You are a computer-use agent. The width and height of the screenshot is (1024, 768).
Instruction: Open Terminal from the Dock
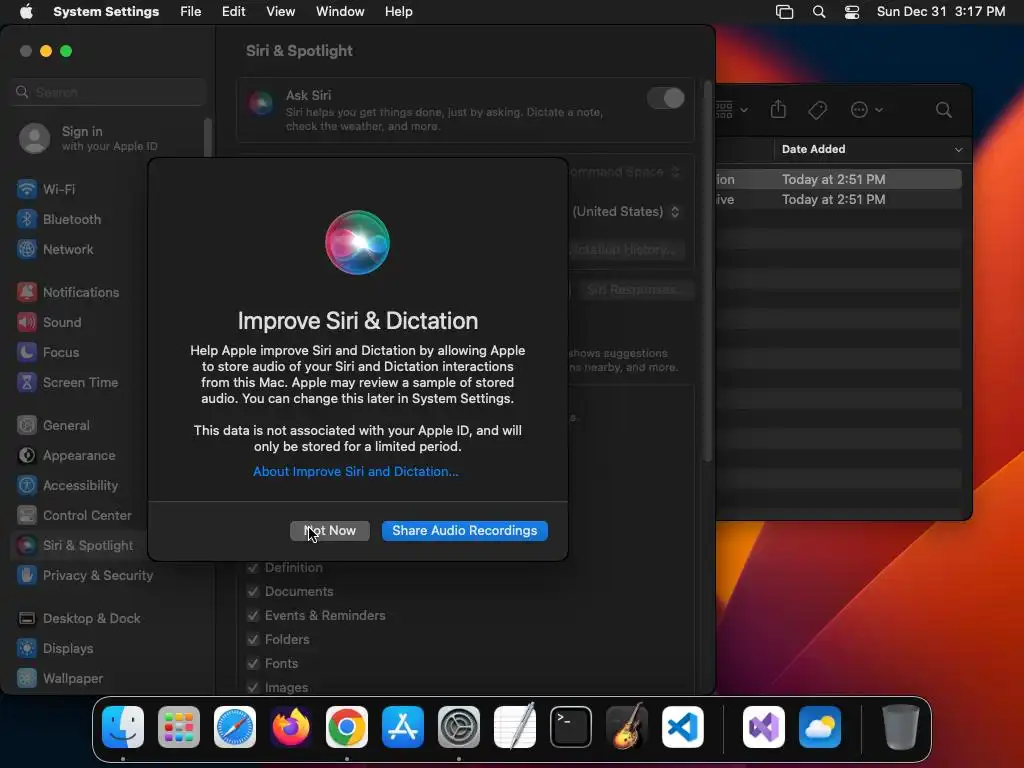tap(571, 726)
